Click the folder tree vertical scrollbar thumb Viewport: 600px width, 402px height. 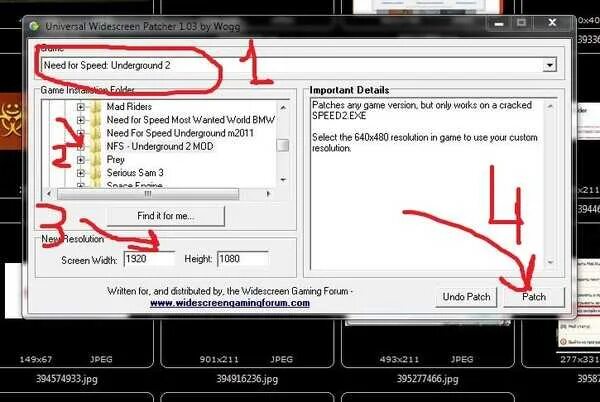[283, 145]
